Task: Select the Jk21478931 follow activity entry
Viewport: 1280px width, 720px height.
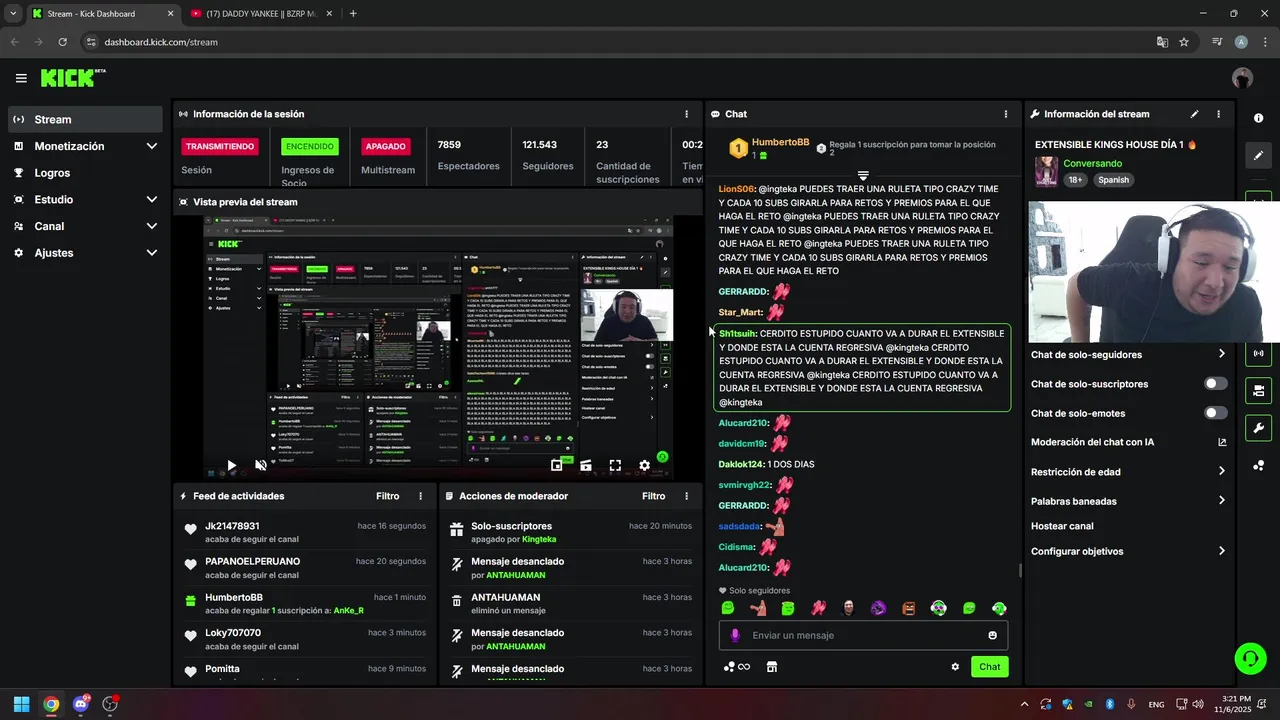Action: tap(305, 532)
